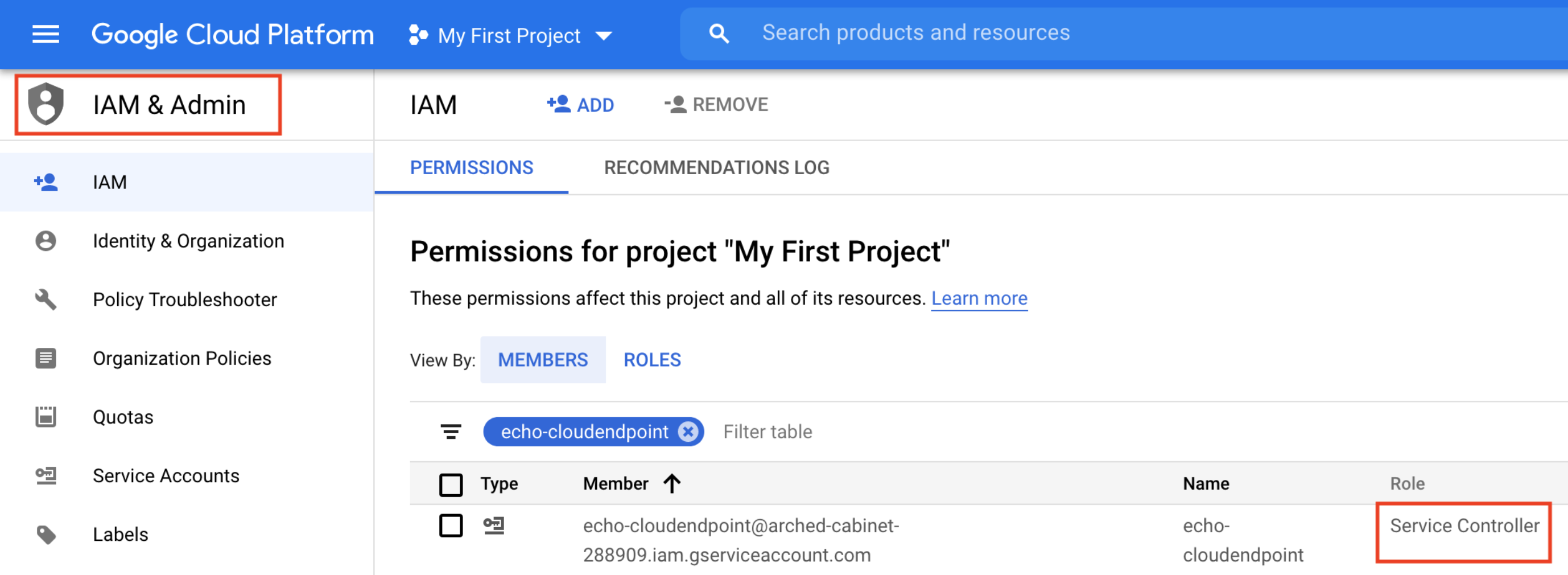Switch View By to ROLES

(x=652, y=359)
